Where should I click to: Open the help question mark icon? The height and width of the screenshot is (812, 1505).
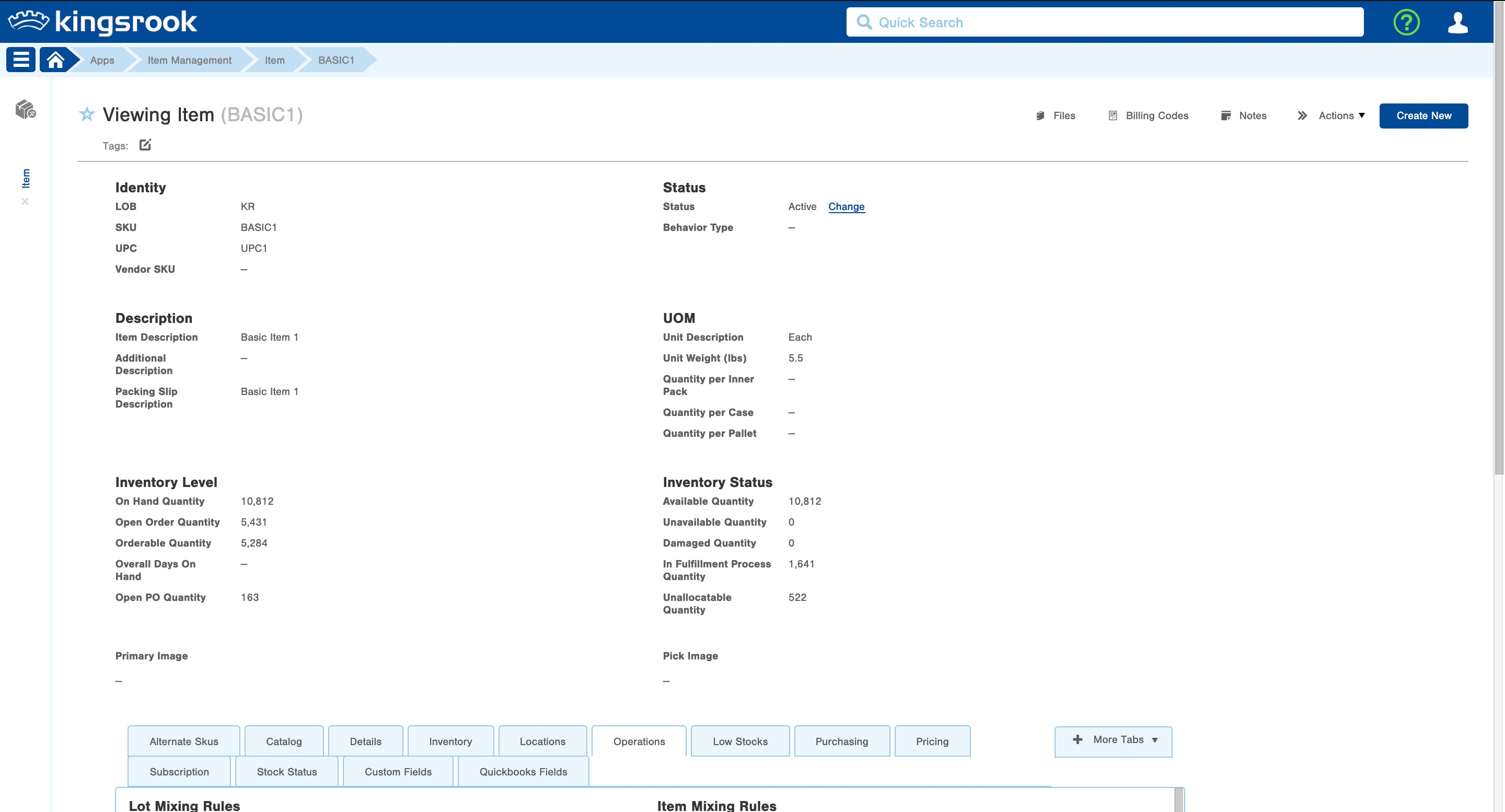pyautogui.click(x=1406, y=22)
